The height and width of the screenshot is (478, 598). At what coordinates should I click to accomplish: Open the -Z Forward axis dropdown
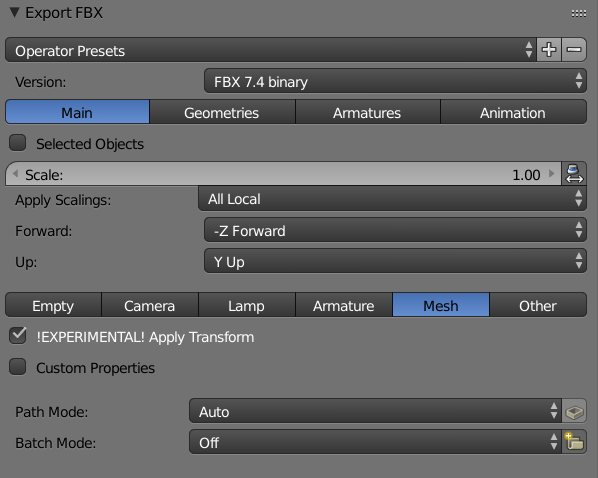(x=395, y=230)
